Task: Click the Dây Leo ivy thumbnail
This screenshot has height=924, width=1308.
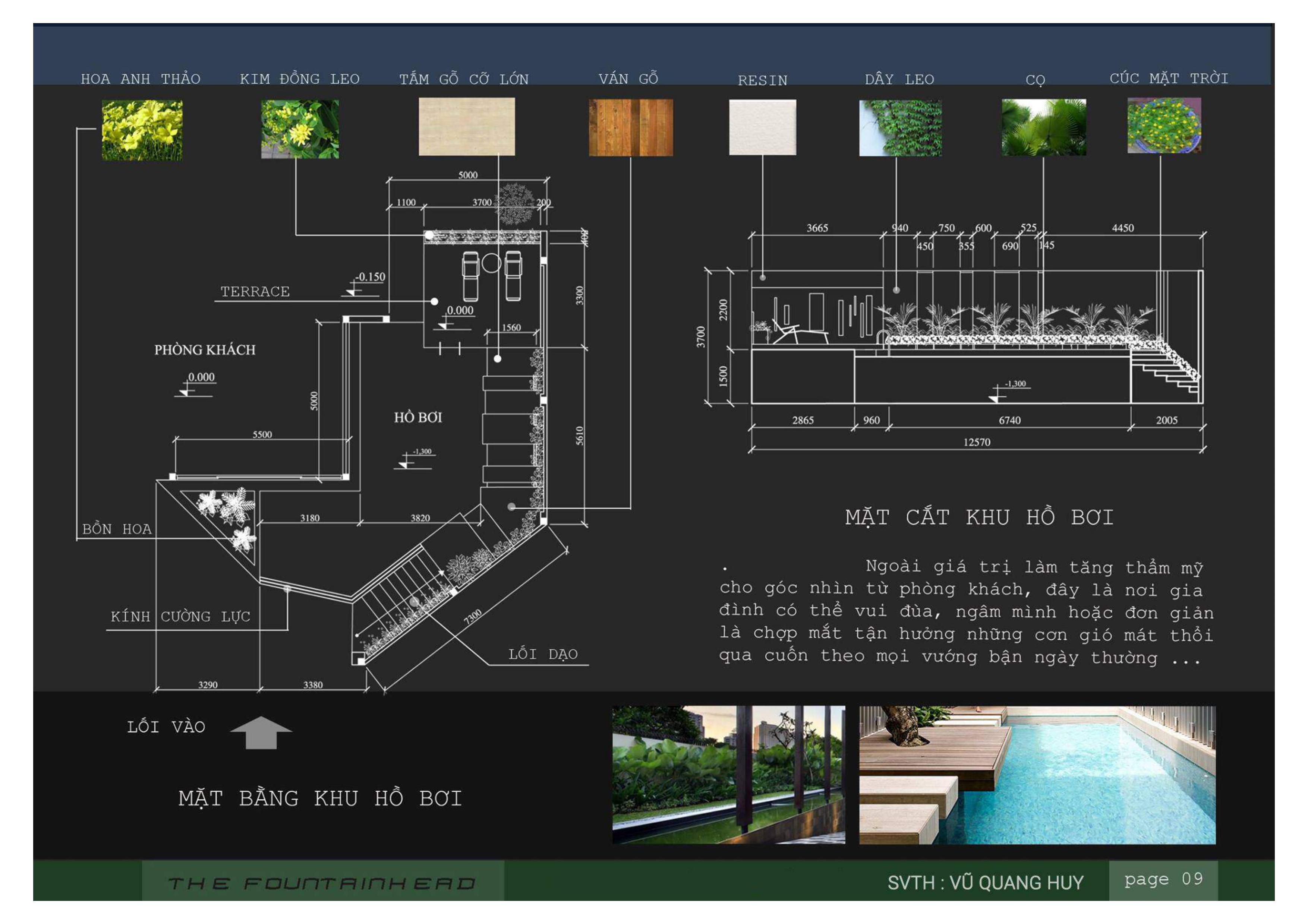Action: coord(900,127)
